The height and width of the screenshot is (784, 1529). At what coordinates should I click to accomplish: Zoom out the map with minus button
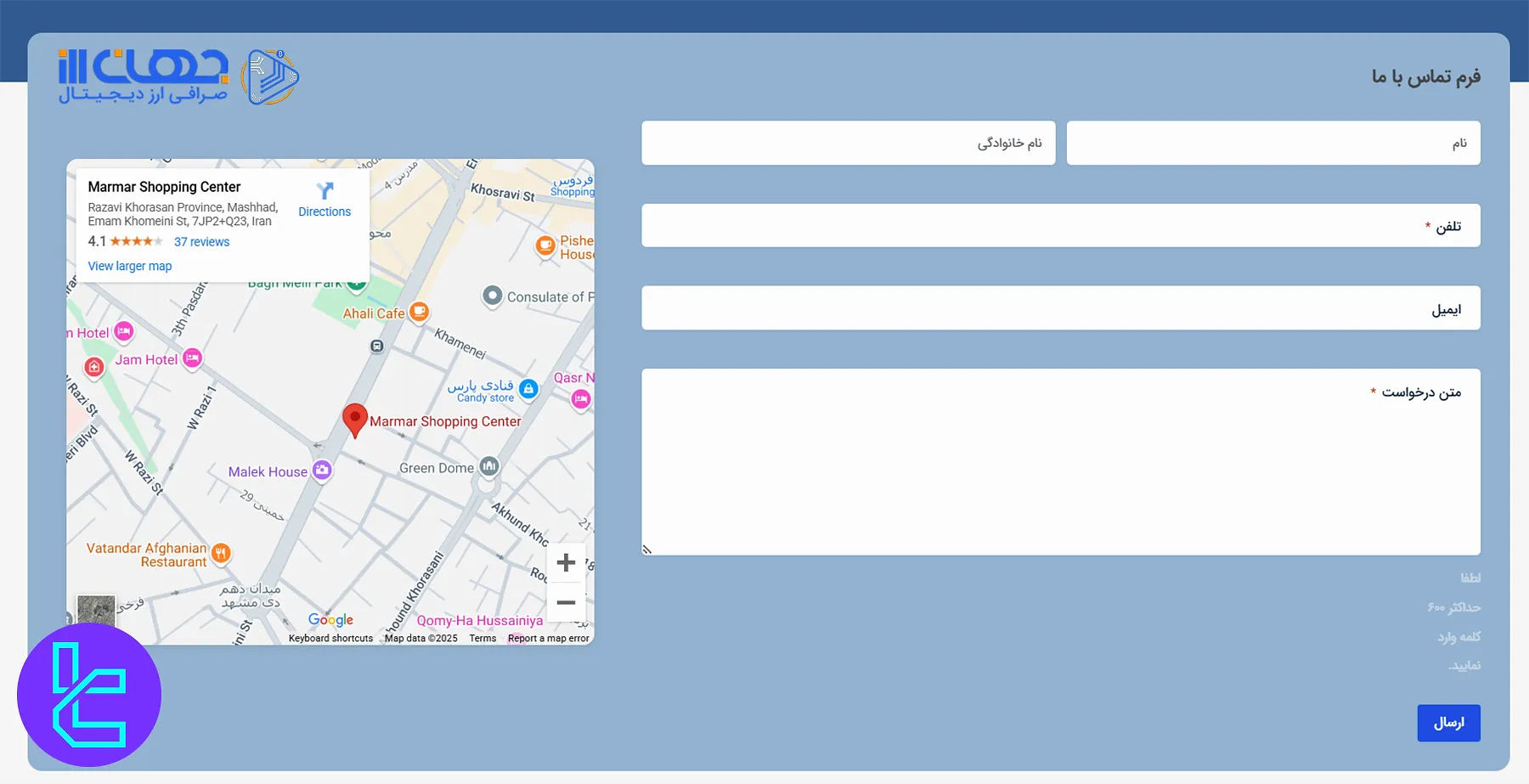click(x=566, y=603)
